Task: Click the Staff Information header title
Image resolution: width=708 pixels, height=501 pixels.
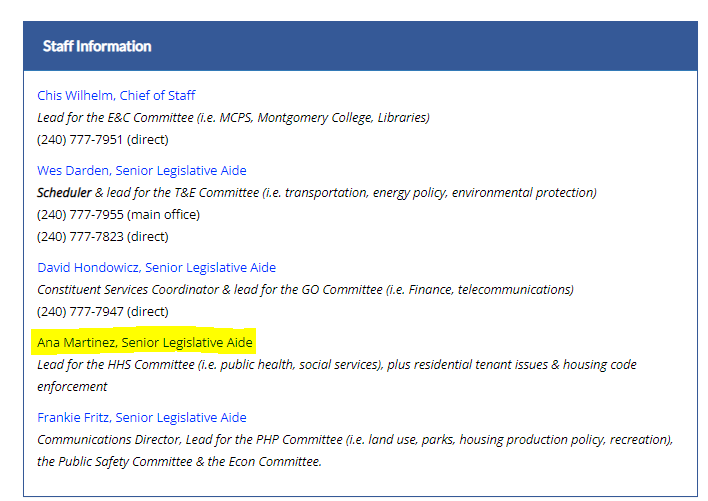Action: click(97, 47)
